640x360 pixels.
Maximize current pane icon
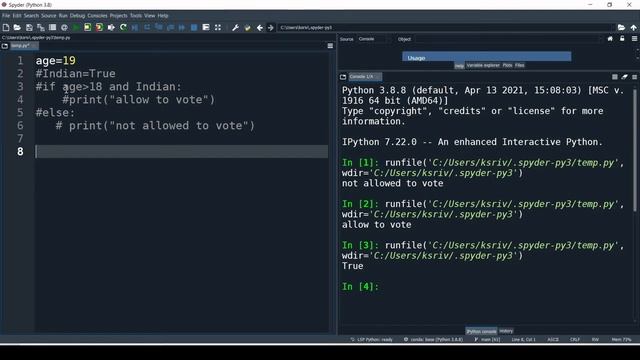(x=206, y=27)
